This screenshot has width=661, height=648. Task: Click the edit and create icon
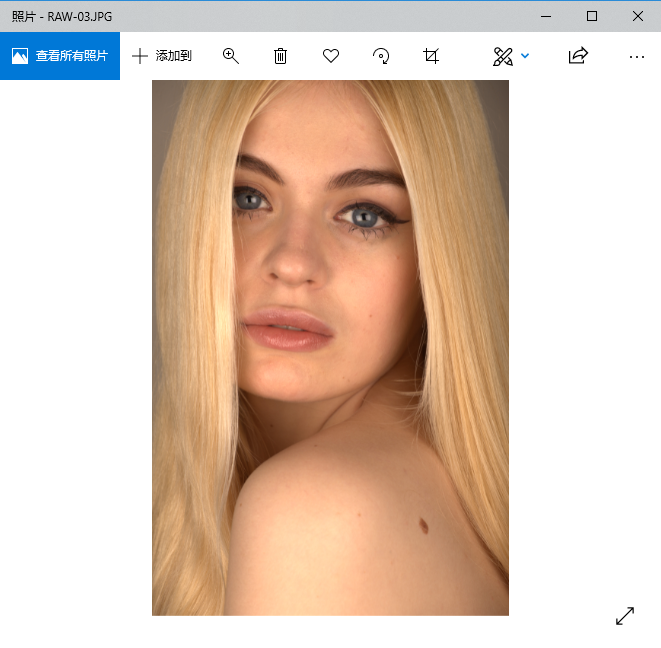click(502, 56)
